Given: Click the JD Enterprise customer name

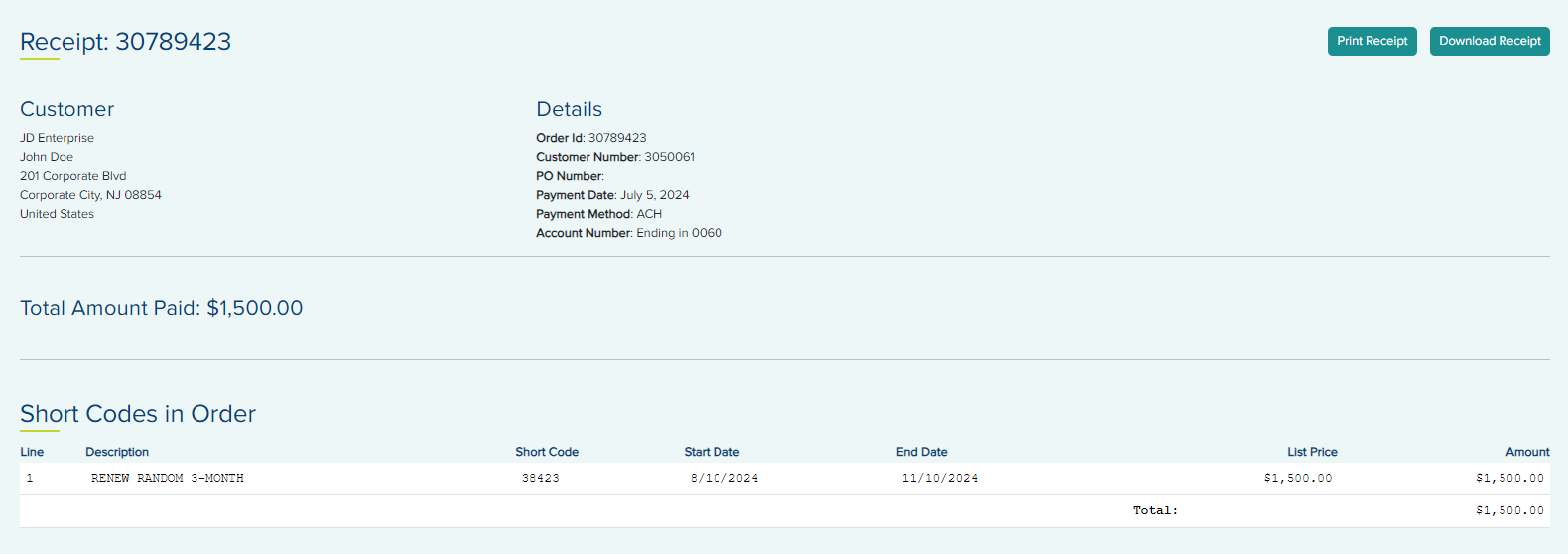Looking at the screenshot, I should (x=57, y=138).
